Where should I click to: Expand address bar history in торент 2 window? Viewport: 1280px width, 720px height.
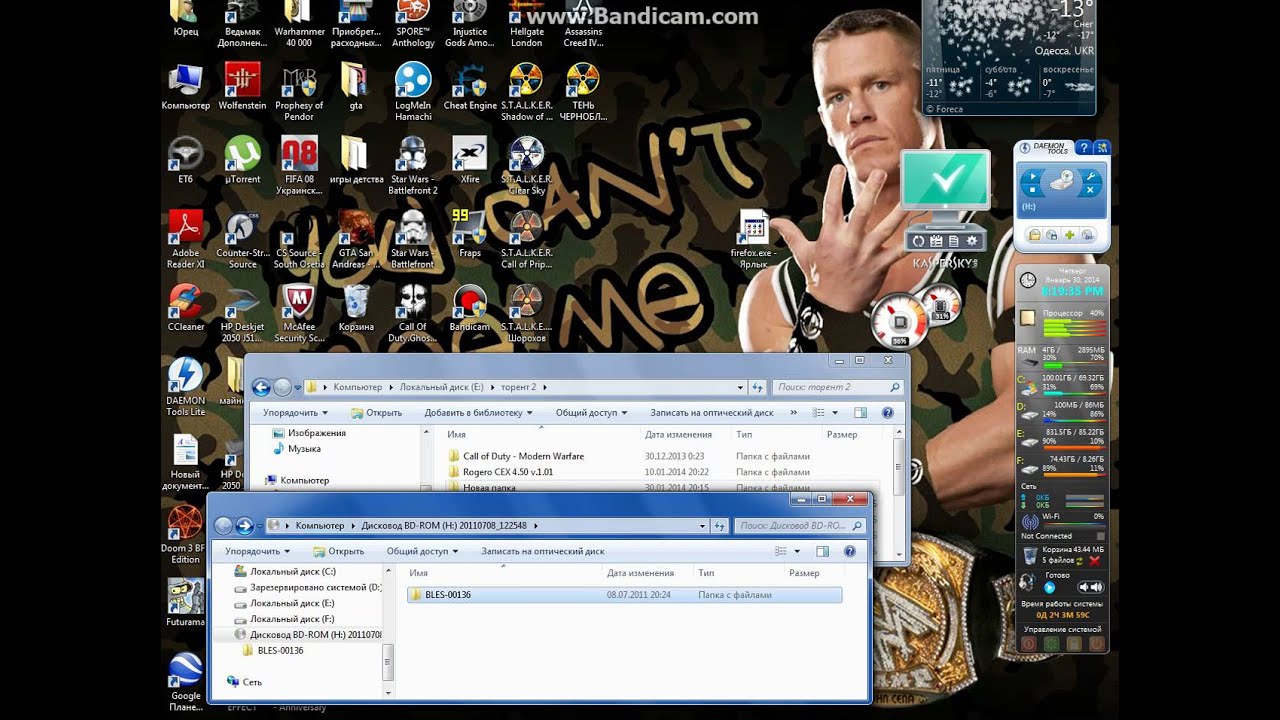click(x=740, y=387)
